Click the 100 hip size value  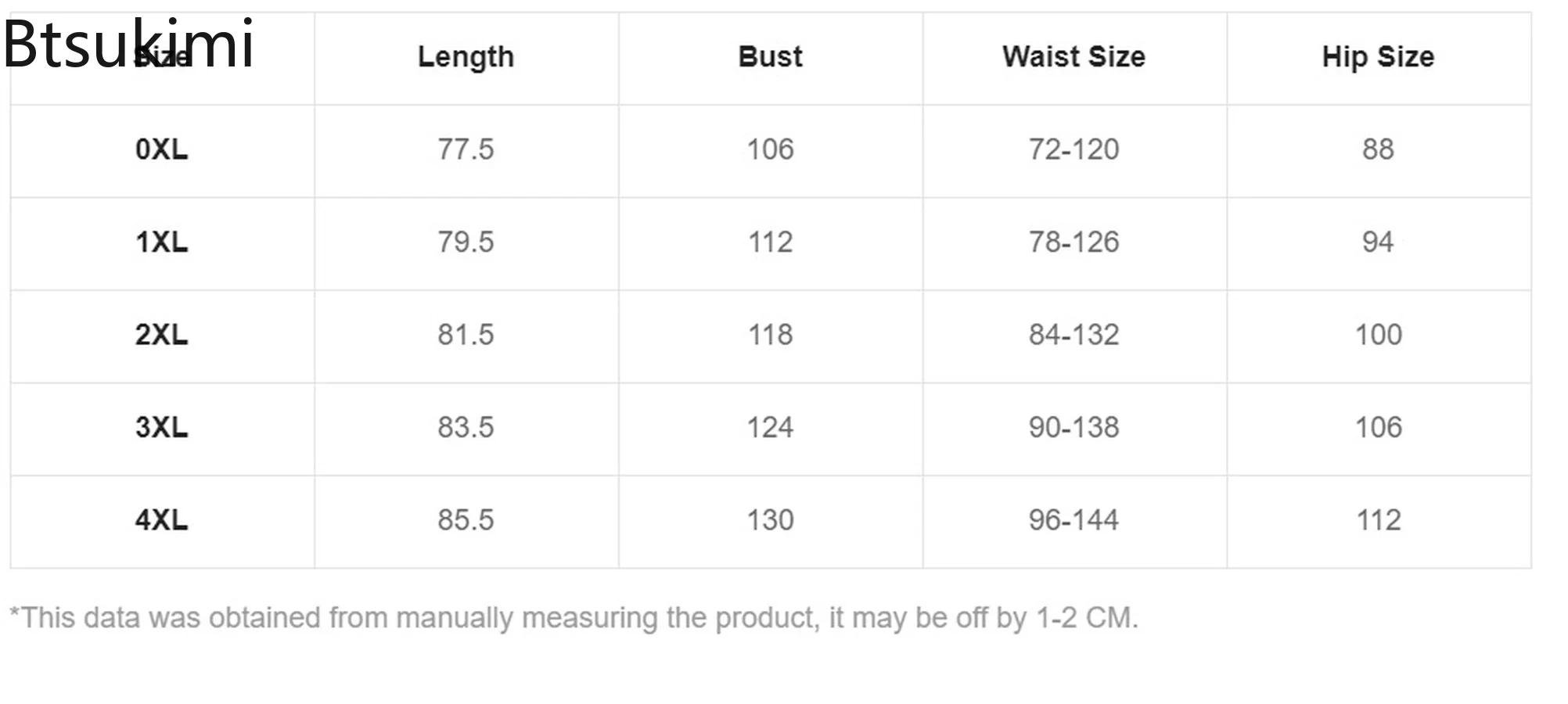(x=1378, y=335)
